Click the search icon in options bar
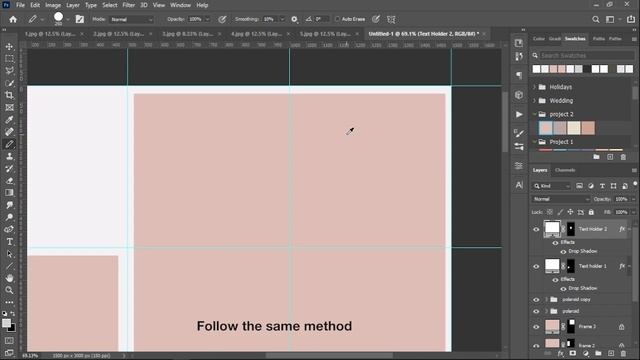Viewport: 640px width, 360px height. [596, 19]
